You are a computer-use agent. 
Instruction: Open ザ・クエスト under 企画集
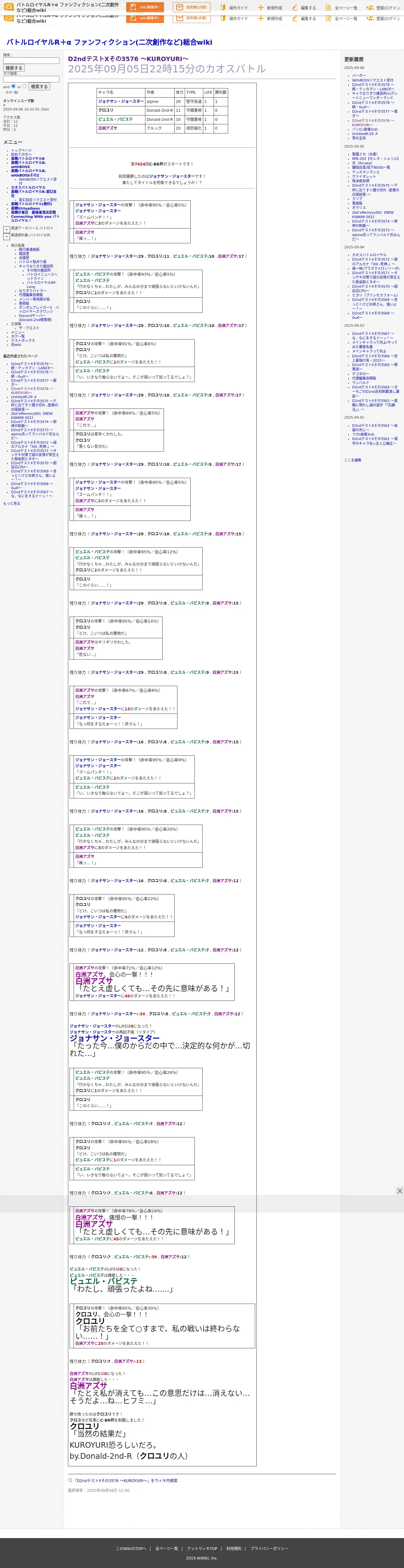point(29,328)
